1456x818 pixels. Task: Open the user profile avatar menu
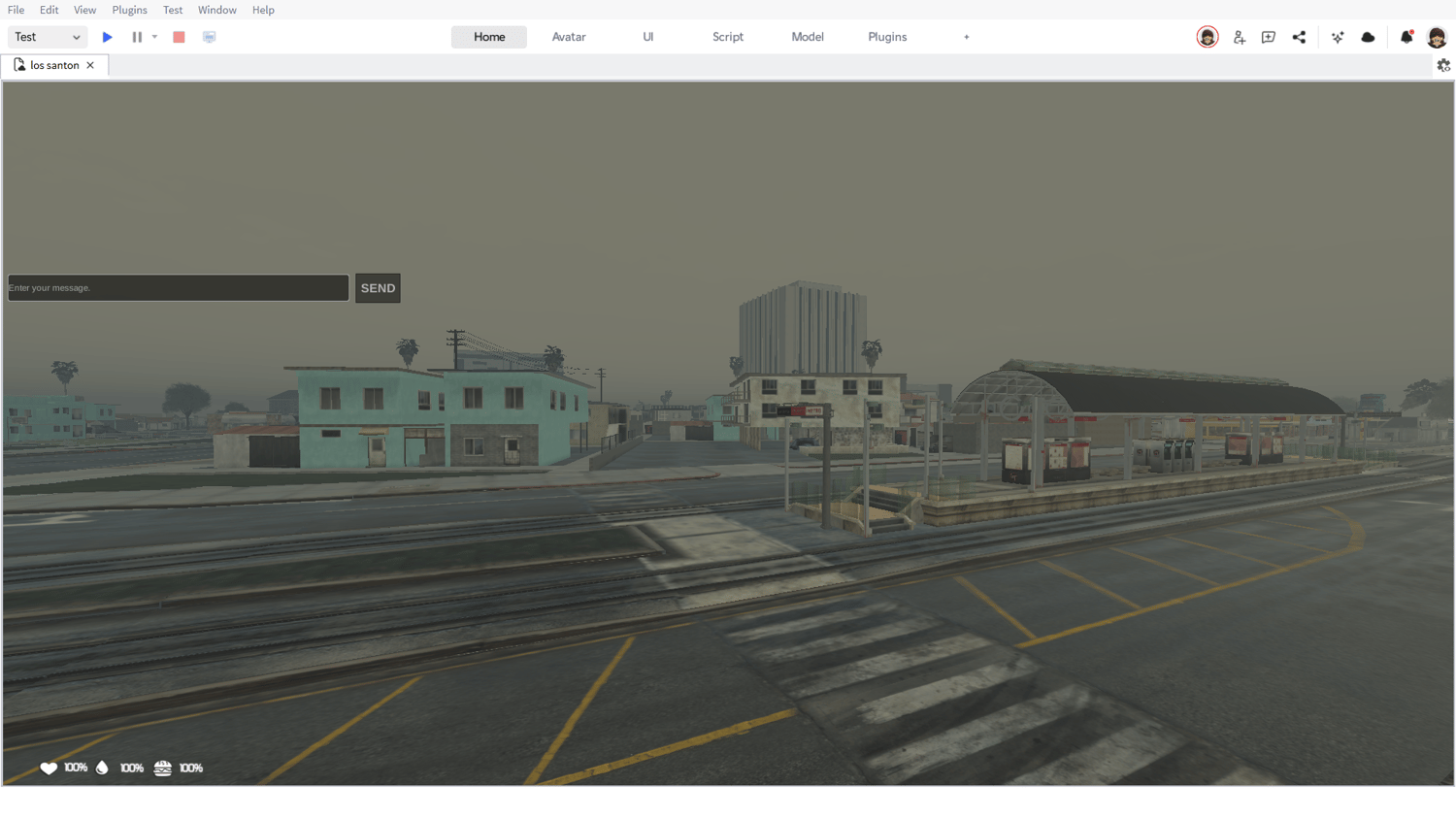[1438, 37]
